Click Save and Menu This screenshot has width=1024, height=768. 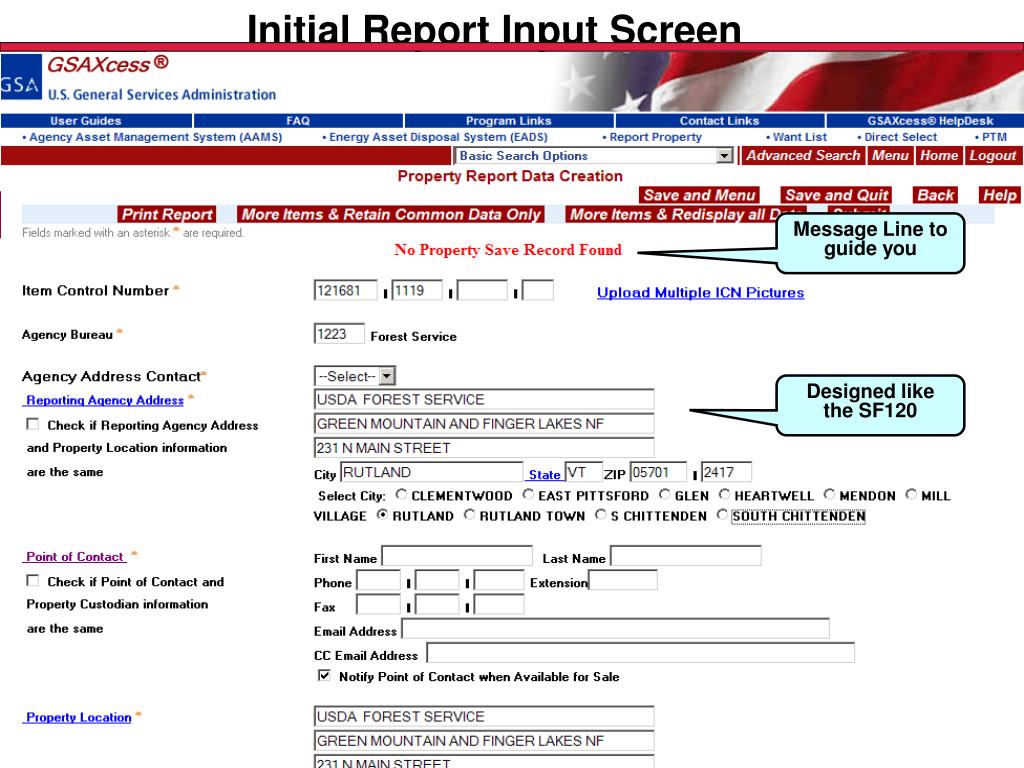click(x=699, y=195)
